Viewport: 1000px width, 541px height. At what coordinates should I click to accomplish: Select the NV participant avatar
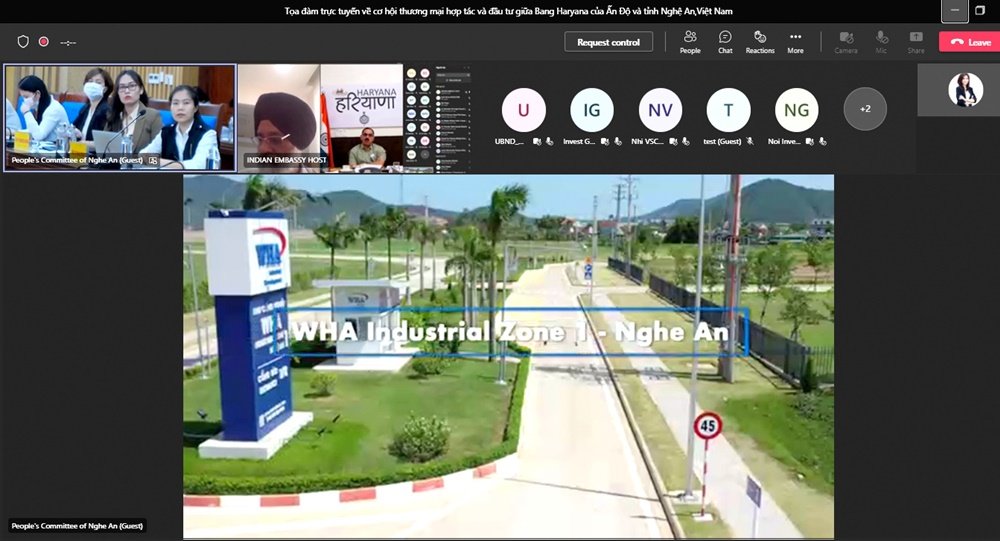[660, 110]
